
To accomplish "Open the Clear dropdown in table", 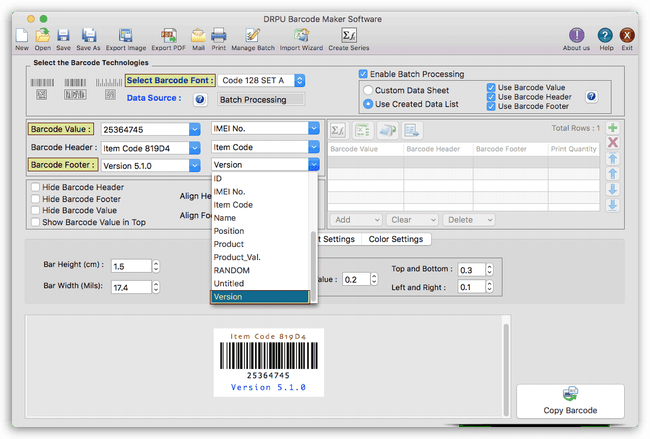I will coord(413,220).
